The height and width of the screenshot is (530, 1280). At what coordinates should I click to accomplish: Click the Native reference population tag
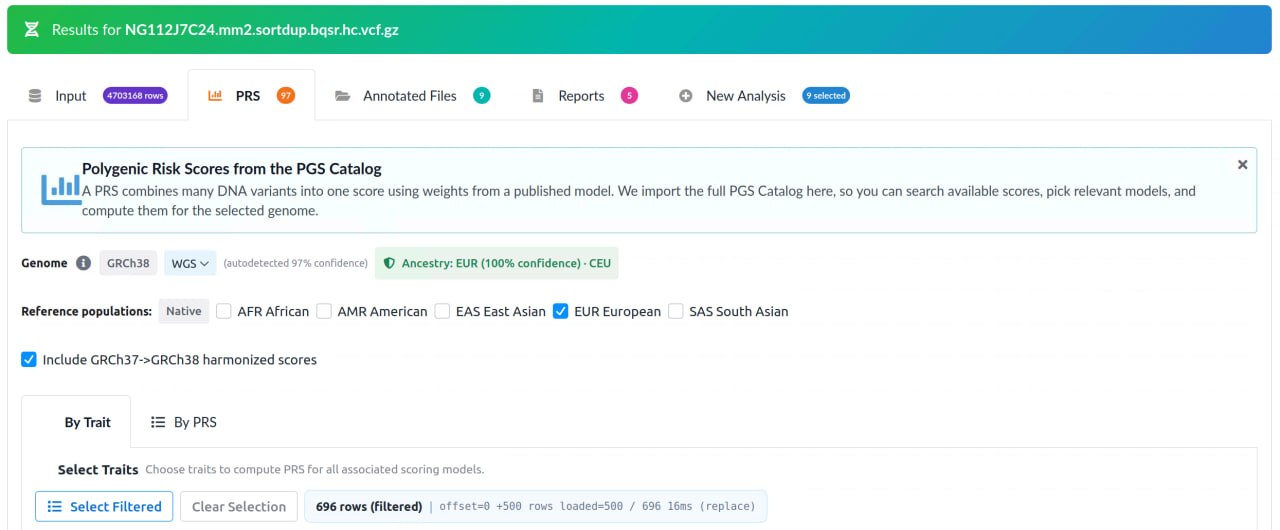point(184,311)
